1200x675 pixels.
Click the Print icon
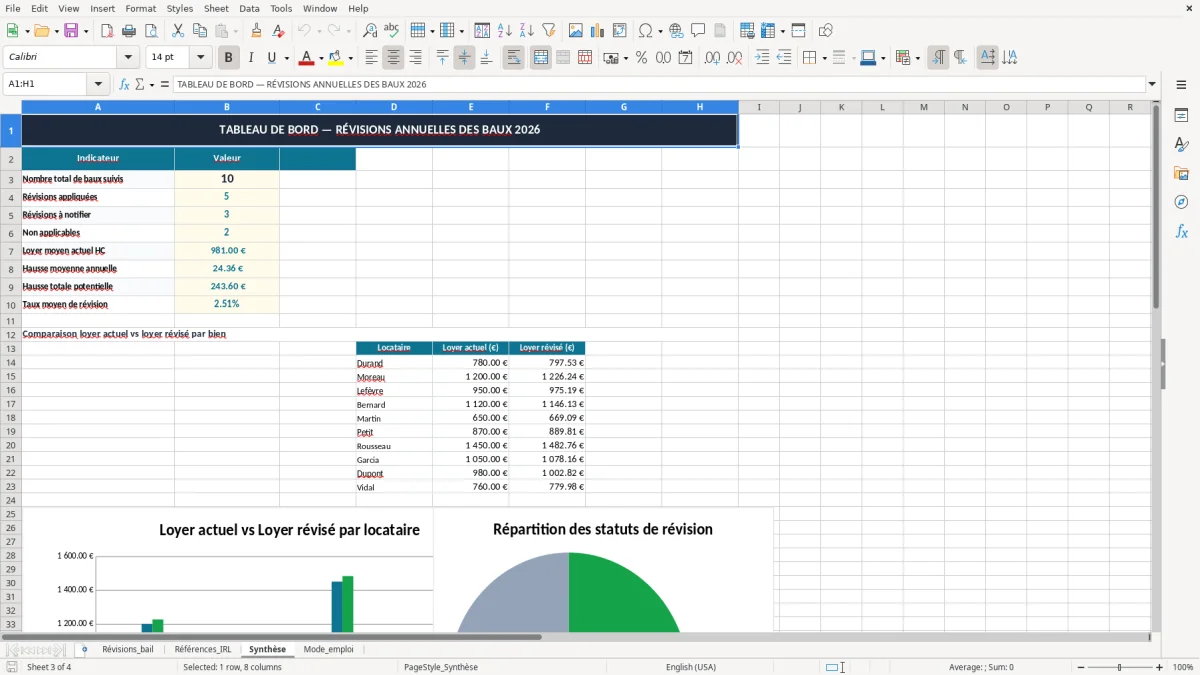click(129, 31)
